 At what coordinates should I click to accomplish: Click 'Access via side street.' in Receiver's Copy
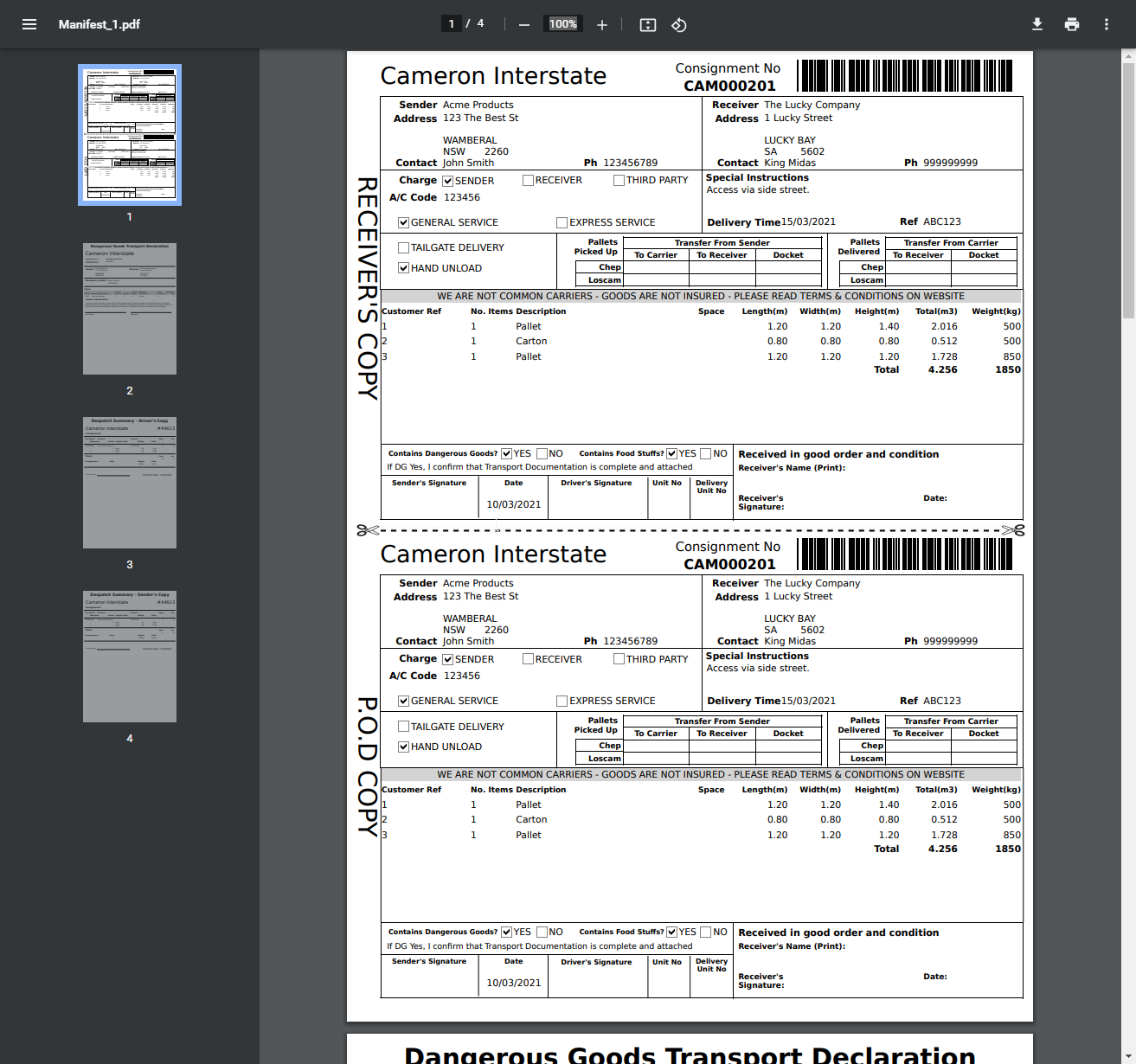point(758,190)
